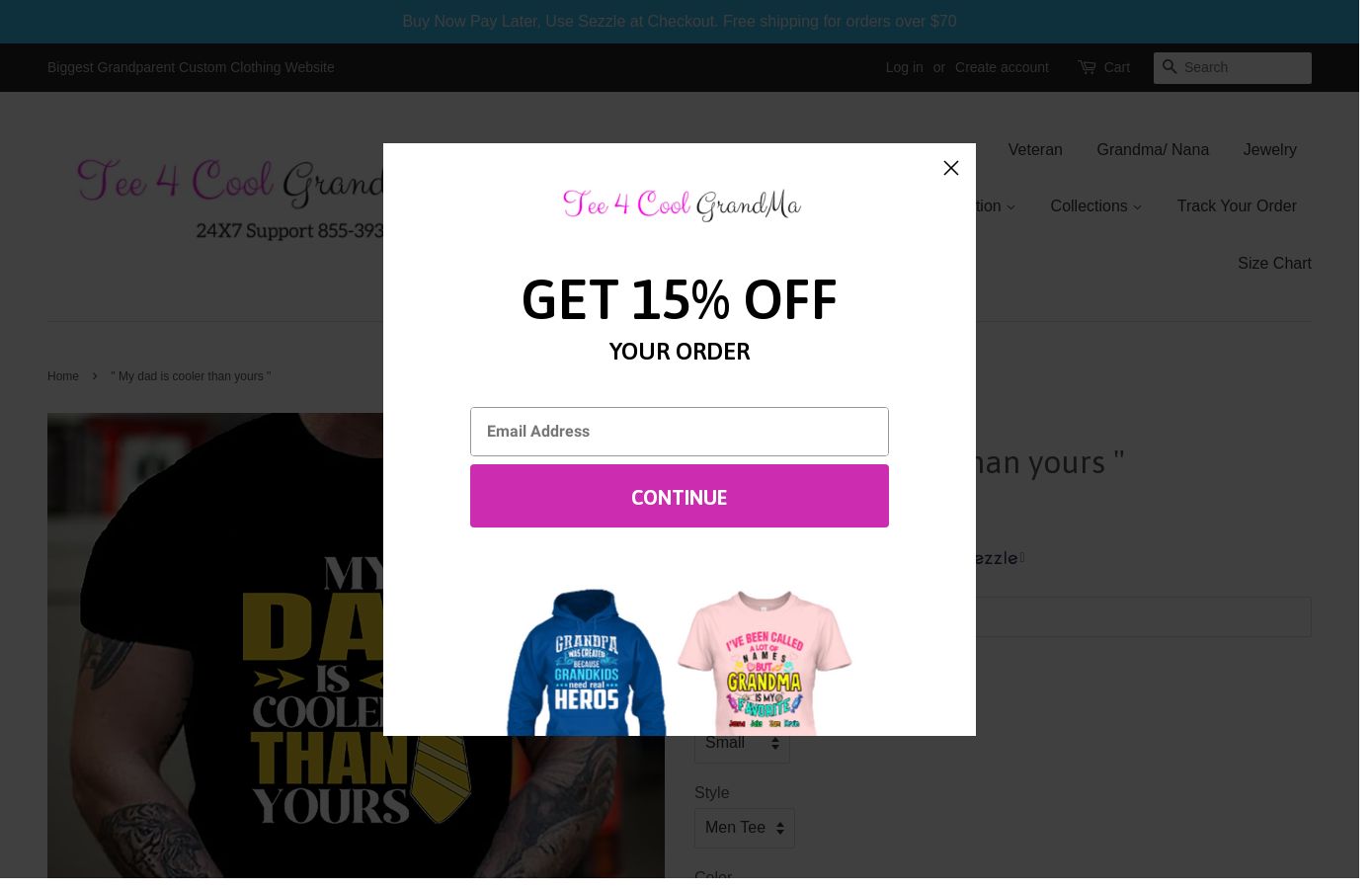Close the 15% off popup
The height and width of the screenshot is (891, 1372).
950,168
